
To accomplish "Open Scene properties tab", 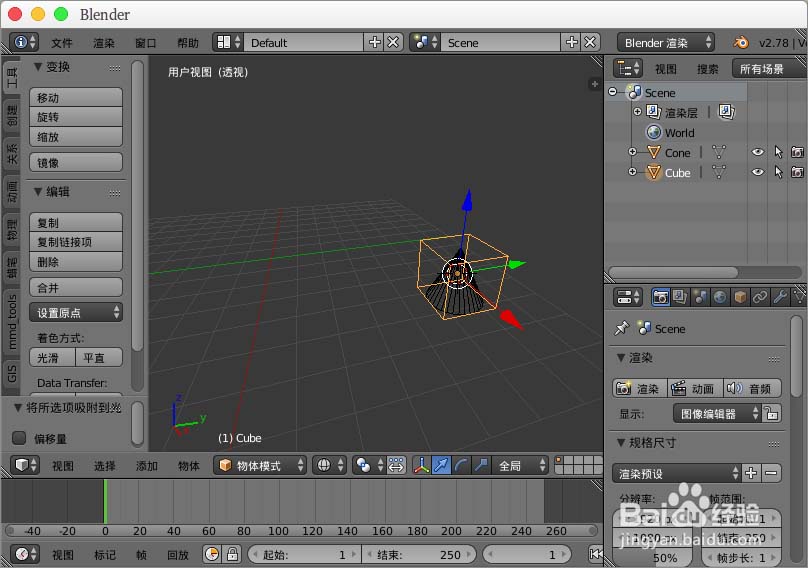I will tap(700, 297).
